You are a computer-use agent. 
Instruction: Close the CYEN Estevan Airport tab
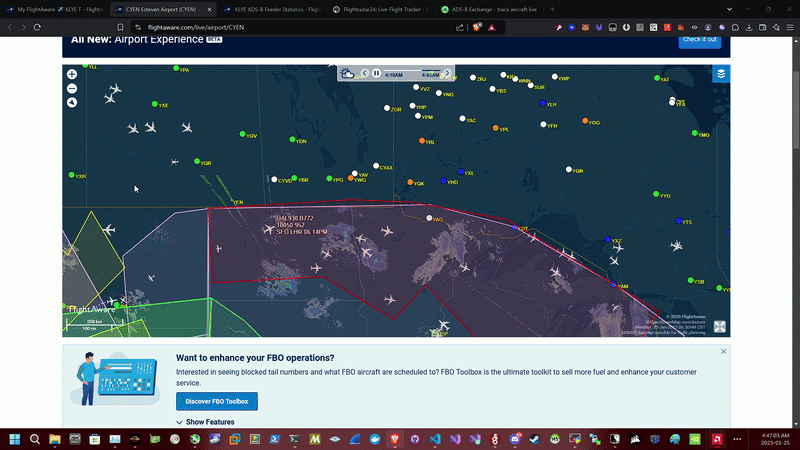pos(209,9)
